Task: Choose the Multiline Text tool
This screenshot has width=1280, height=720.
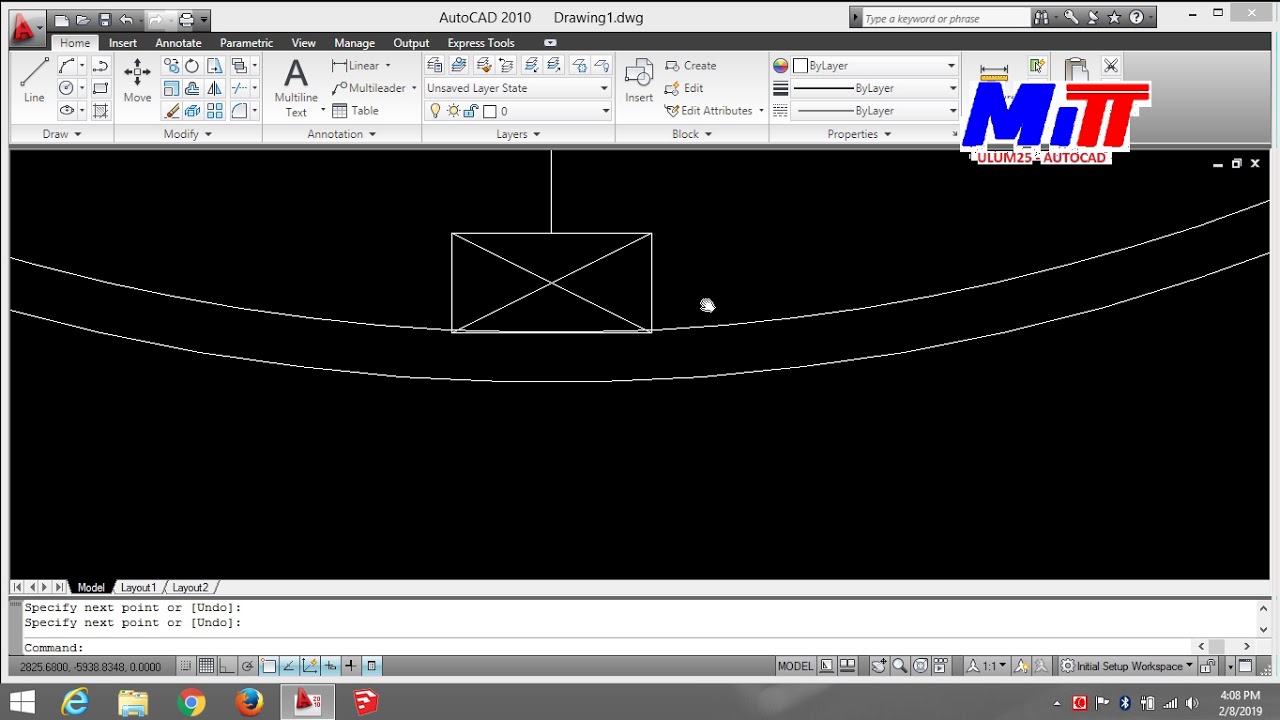Action: click(x=296, y=88)
